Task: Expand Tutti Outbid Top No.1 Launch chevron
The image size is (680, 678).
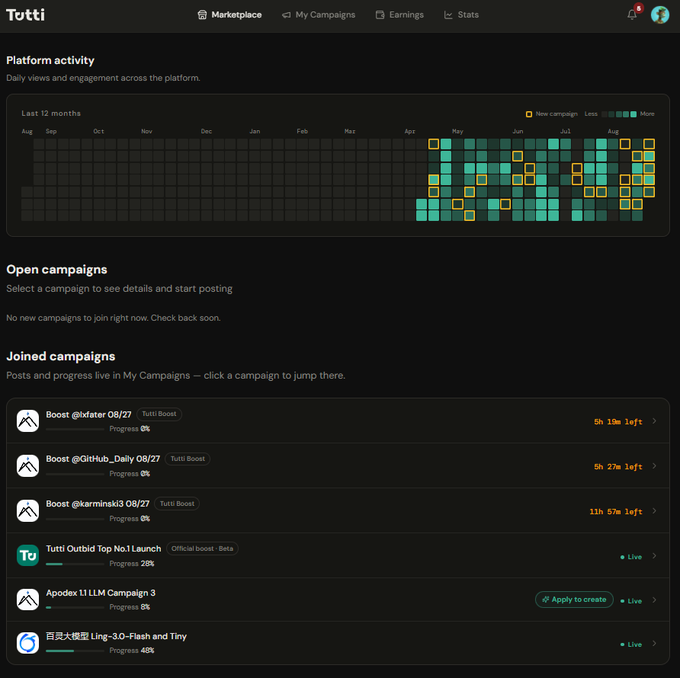Action: click(654, 556)
